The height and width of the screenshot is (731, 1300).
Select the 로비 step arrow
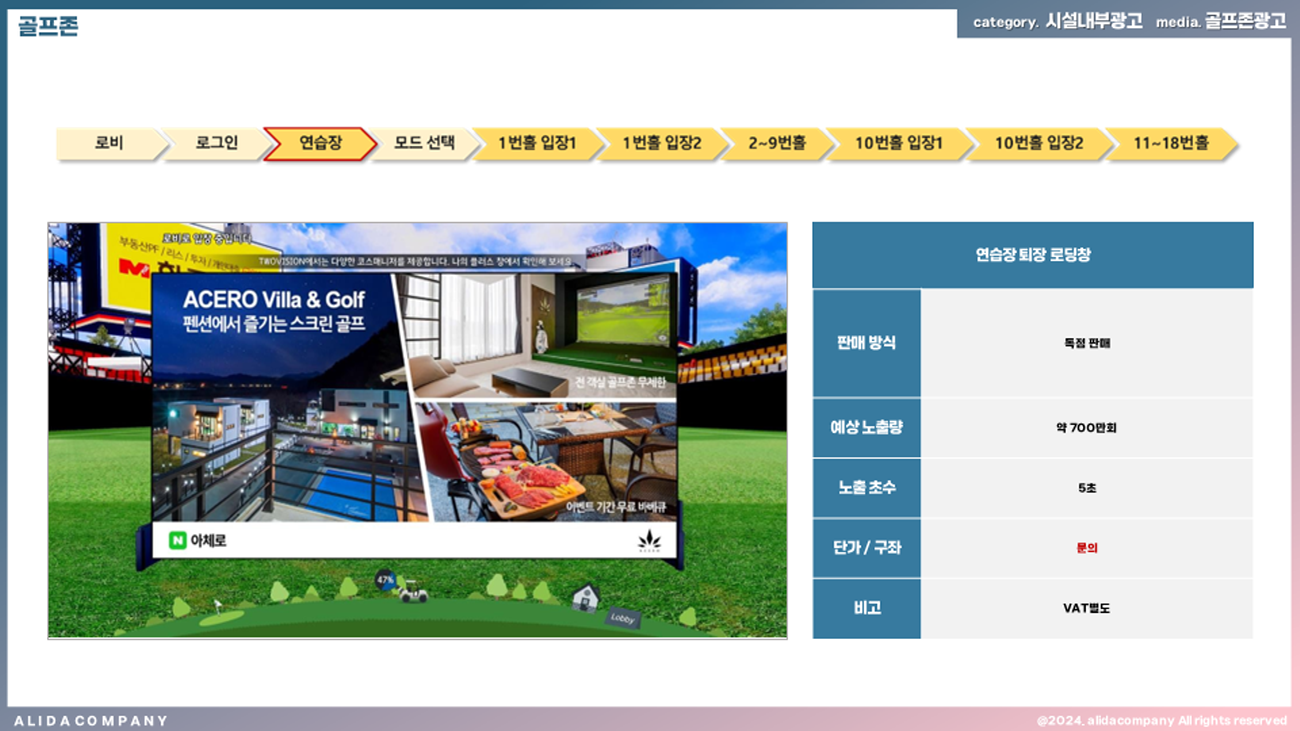tap(109, 143)
